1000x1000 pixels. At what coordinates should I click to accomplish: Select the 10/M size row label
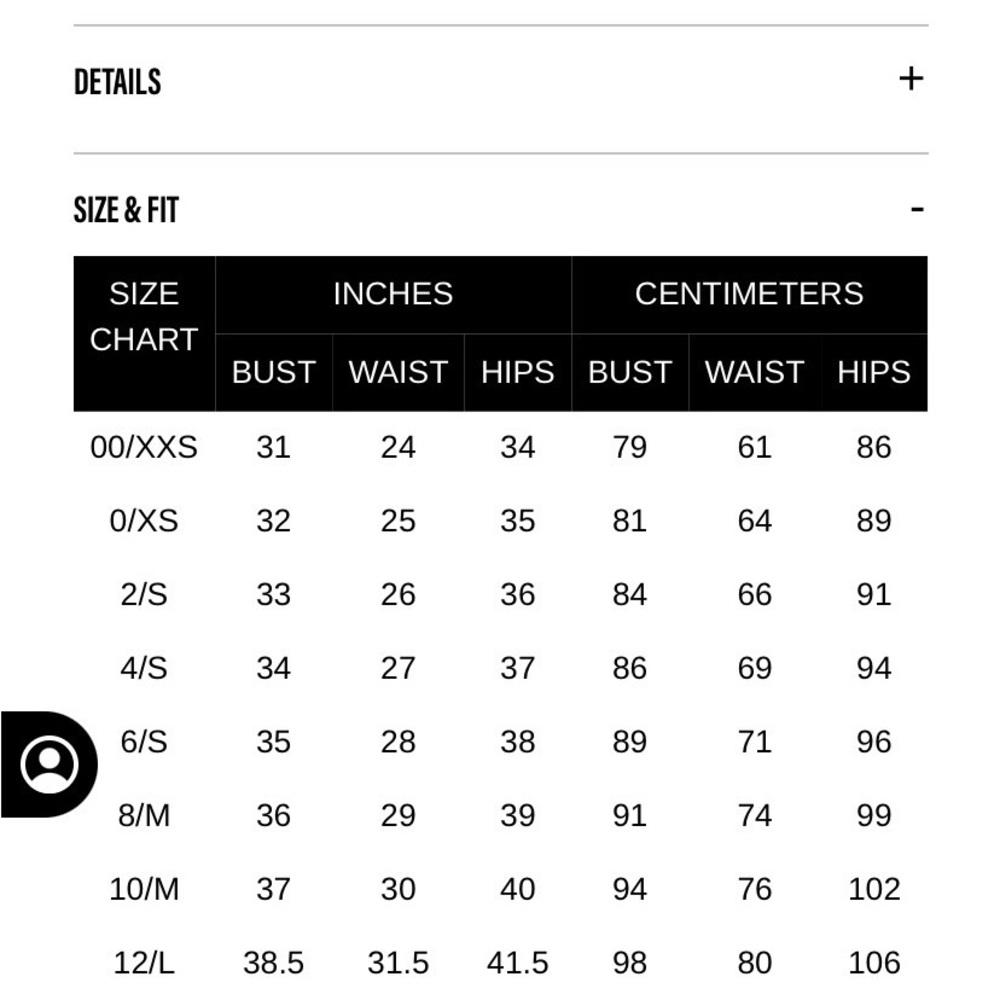click(144, 889)
